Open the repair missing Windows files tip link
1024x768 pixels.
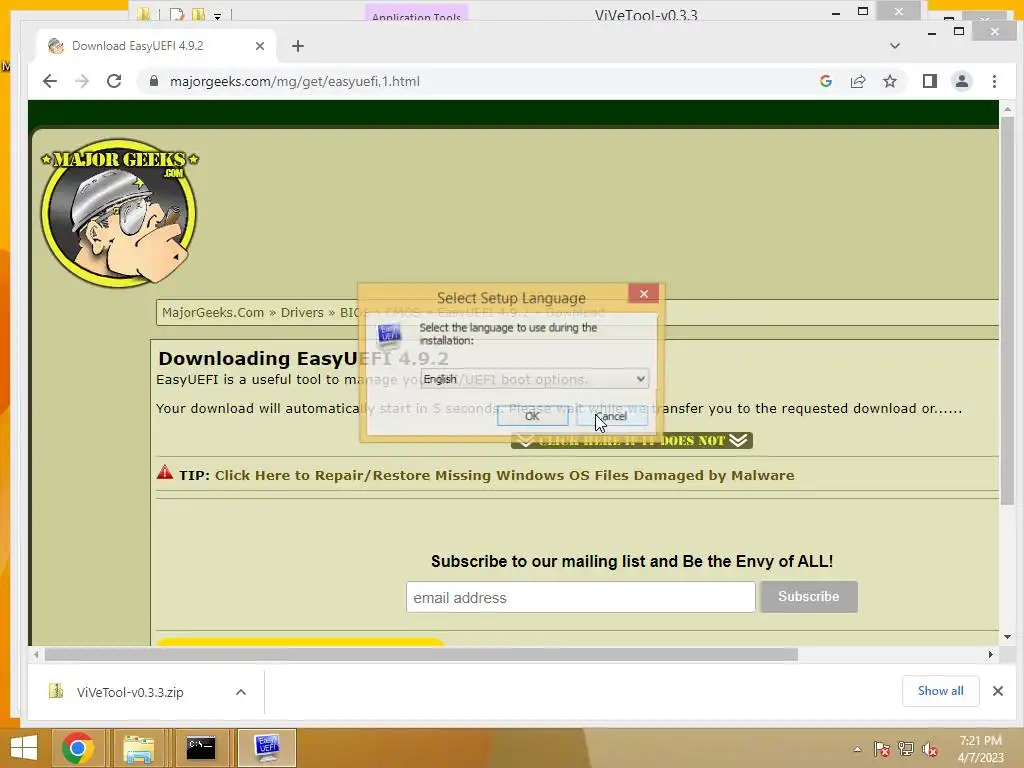tap(504, 475)
